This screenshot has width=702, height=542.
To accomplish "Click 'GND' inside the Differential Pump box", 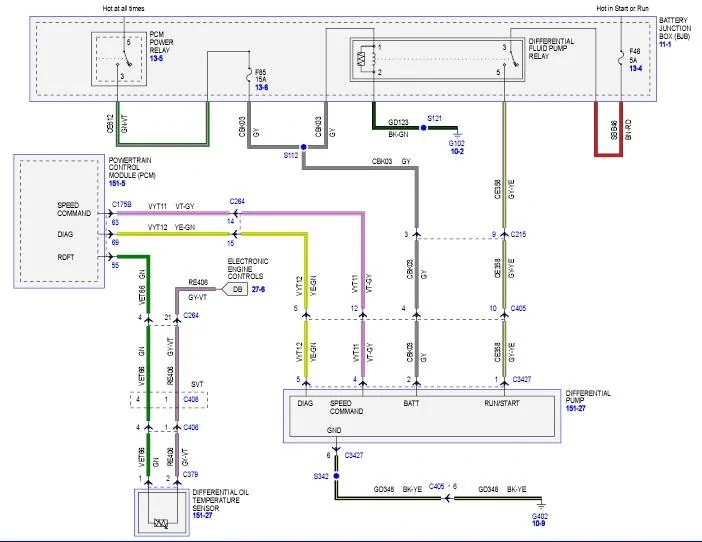I will 334,430.
